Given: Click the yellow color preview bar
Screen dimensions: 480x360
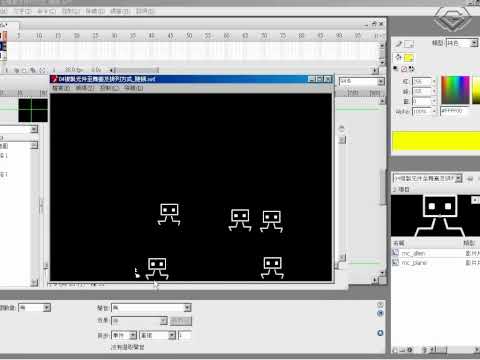Looking at the screenshot, I should click(x=436, y=141).
